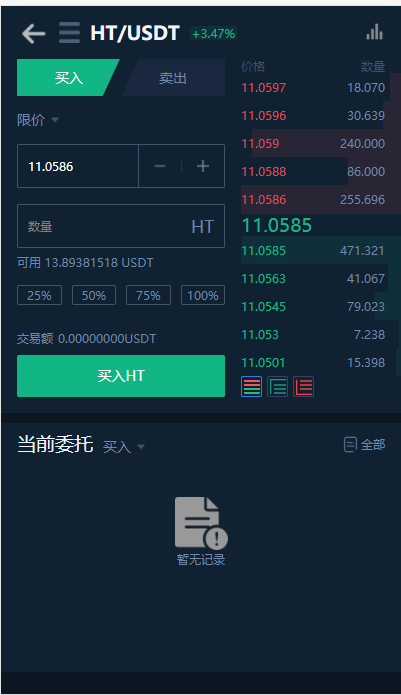Select the 25% amount option
401x695 pixels.
click(39, 295)
